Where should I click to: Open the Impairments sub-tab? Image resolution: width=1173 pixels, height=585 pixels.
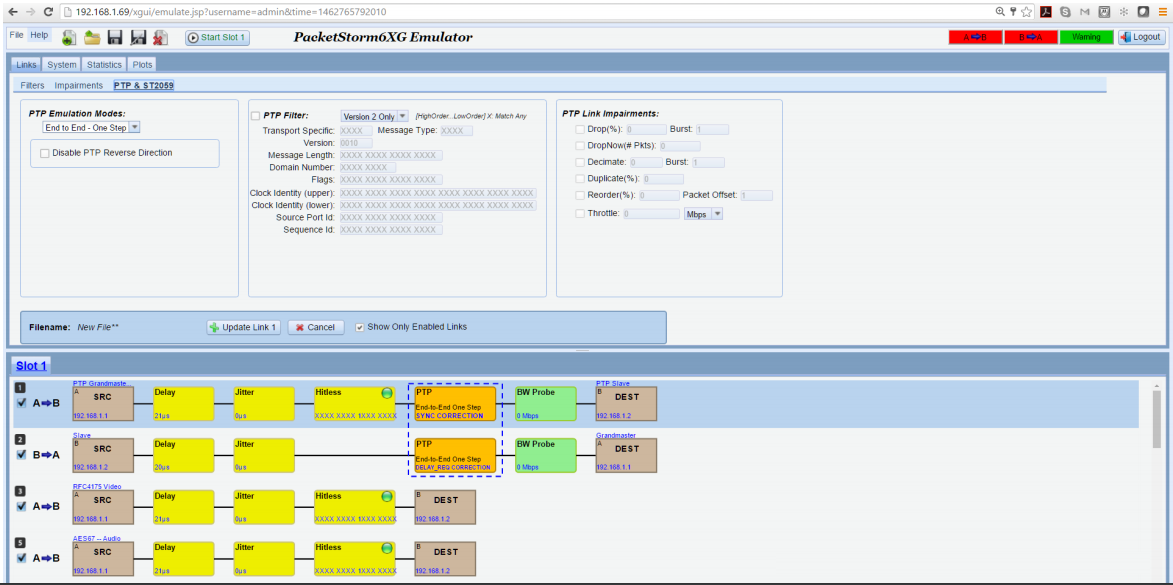point(79,85)
